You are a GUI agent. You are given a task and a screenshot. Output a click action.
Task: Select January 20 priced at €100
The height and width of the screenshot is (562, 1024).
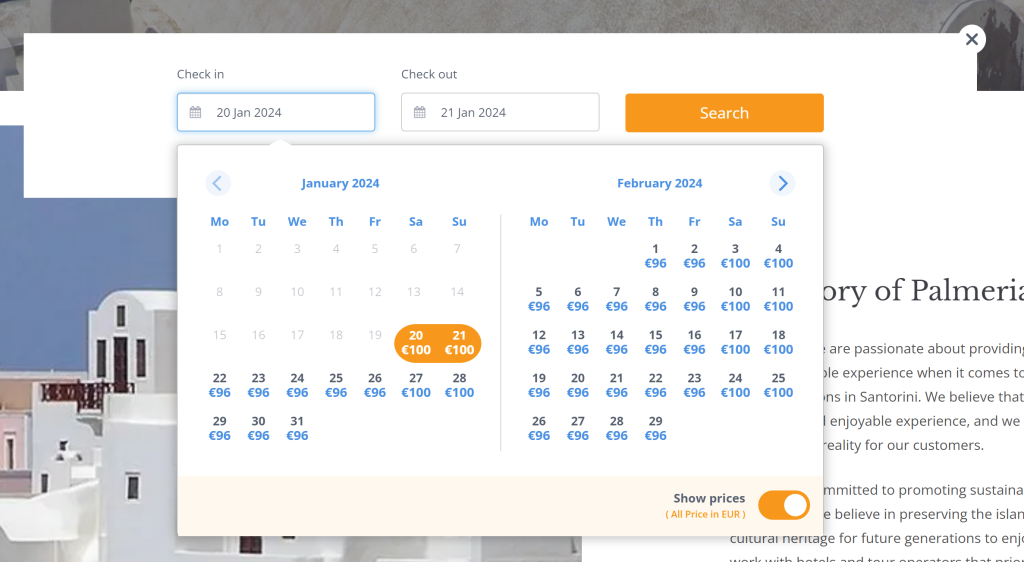tap(416, 343)
